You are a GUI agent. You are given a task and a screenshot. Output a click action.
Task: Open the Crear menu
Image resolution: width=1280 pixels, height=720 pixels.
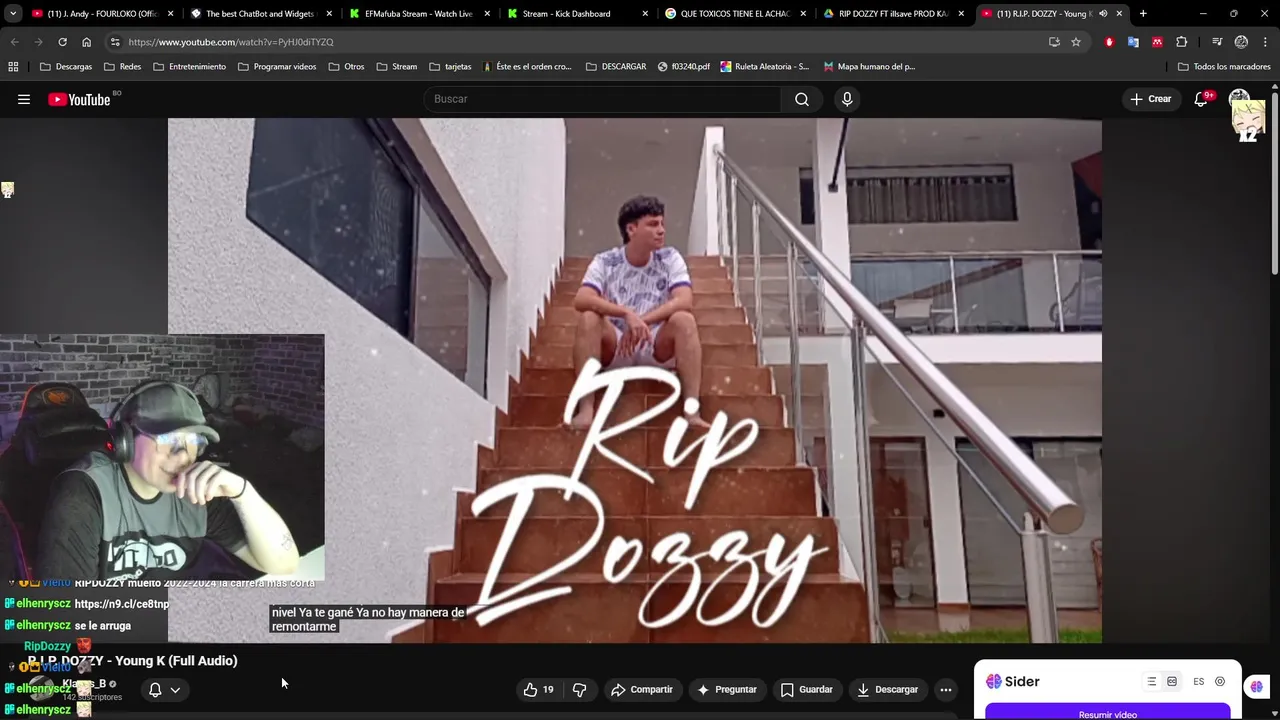(1150, 99)
